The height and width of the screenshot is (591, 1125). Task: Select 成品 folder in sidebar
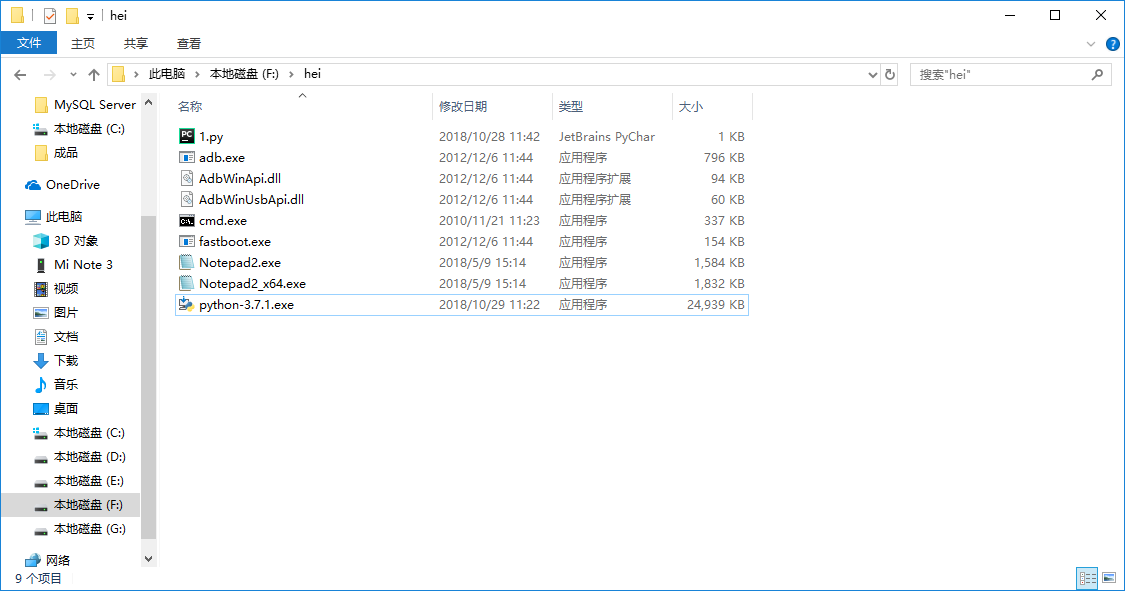click(x=56, y=153)
